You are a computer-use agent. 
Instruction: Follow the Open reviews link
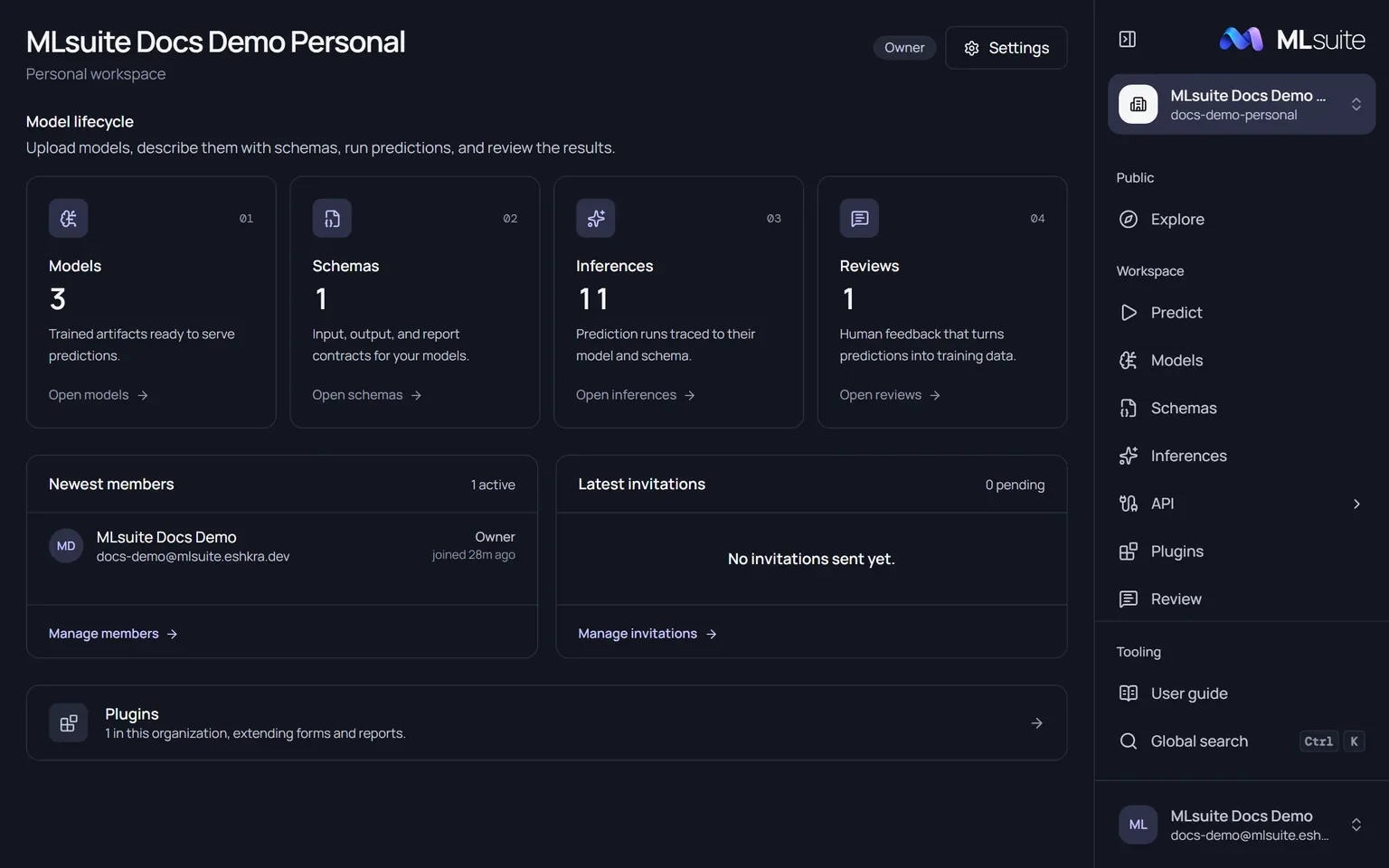tap(890, 395)
